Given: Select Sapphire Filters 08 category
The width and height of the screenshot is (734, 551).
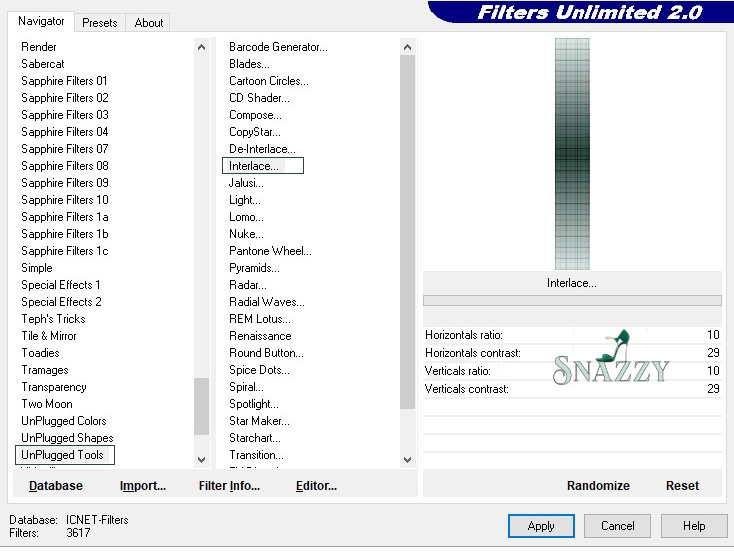Looking at the screenshot, I should [x=65, y=166].
